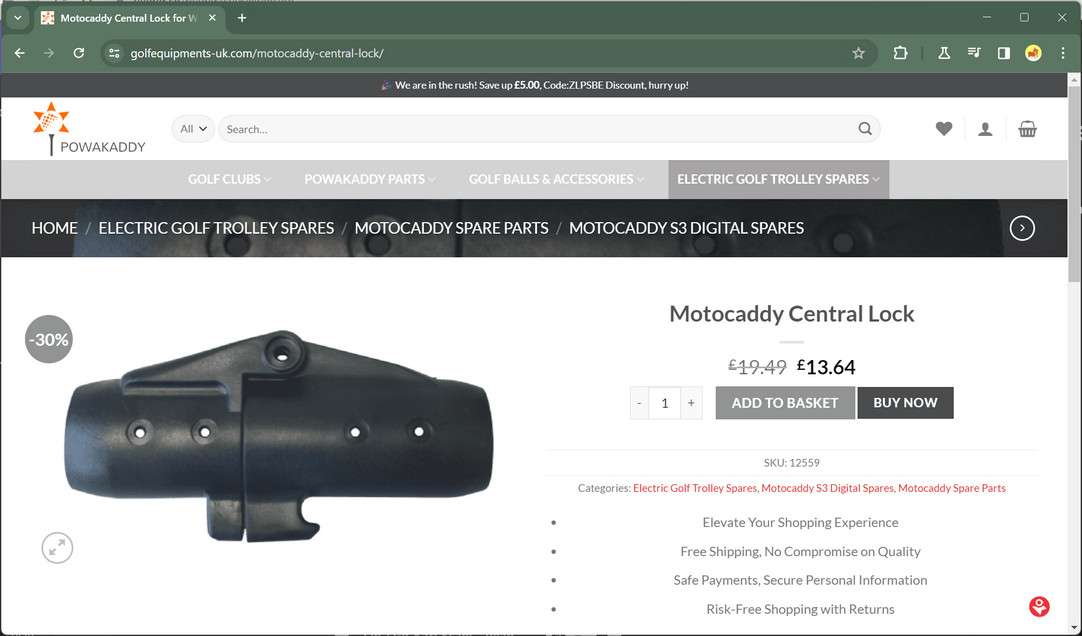Bookmark this page with the star icon
The height and width of the screenshot is (636, 1082).
(858, 53)
